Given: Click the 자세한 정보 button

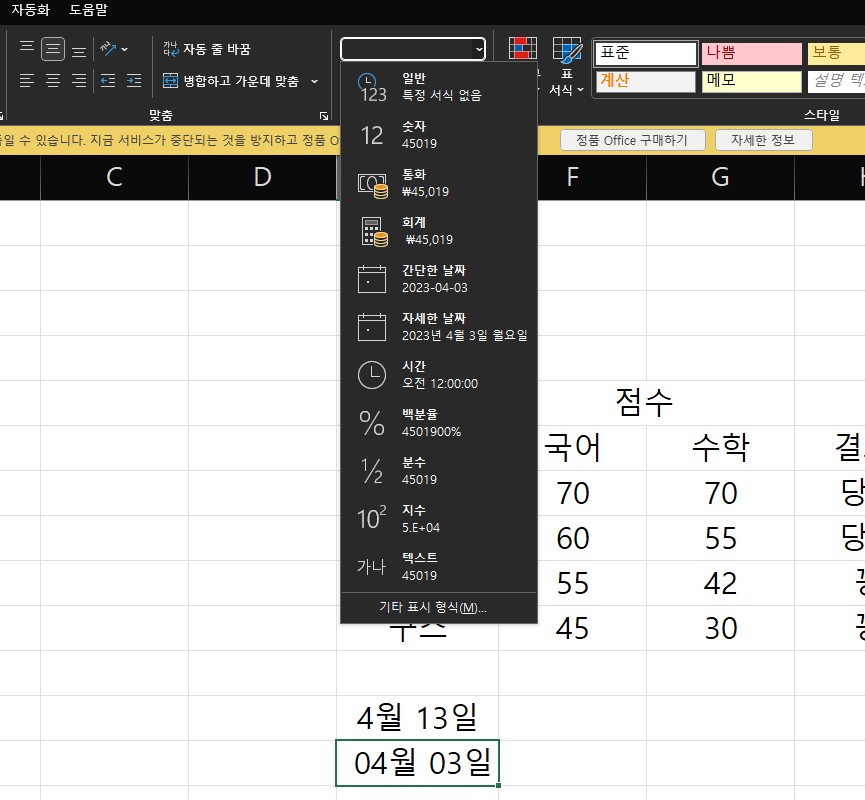Looking at the screenshot, I should (x=763, y=140).
